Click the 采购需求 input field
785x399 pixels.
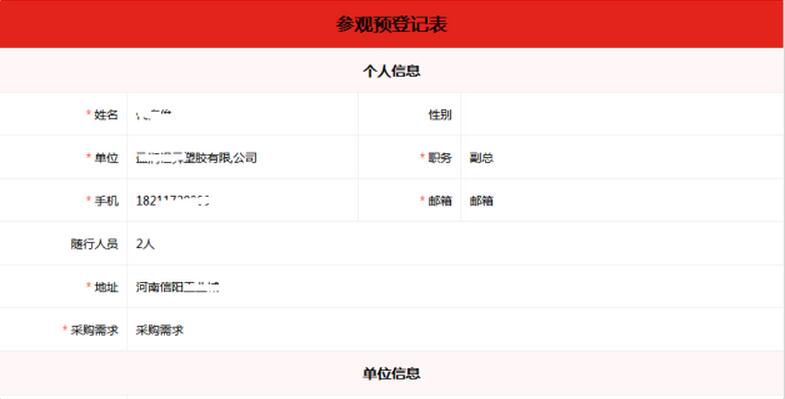(455, 329)
